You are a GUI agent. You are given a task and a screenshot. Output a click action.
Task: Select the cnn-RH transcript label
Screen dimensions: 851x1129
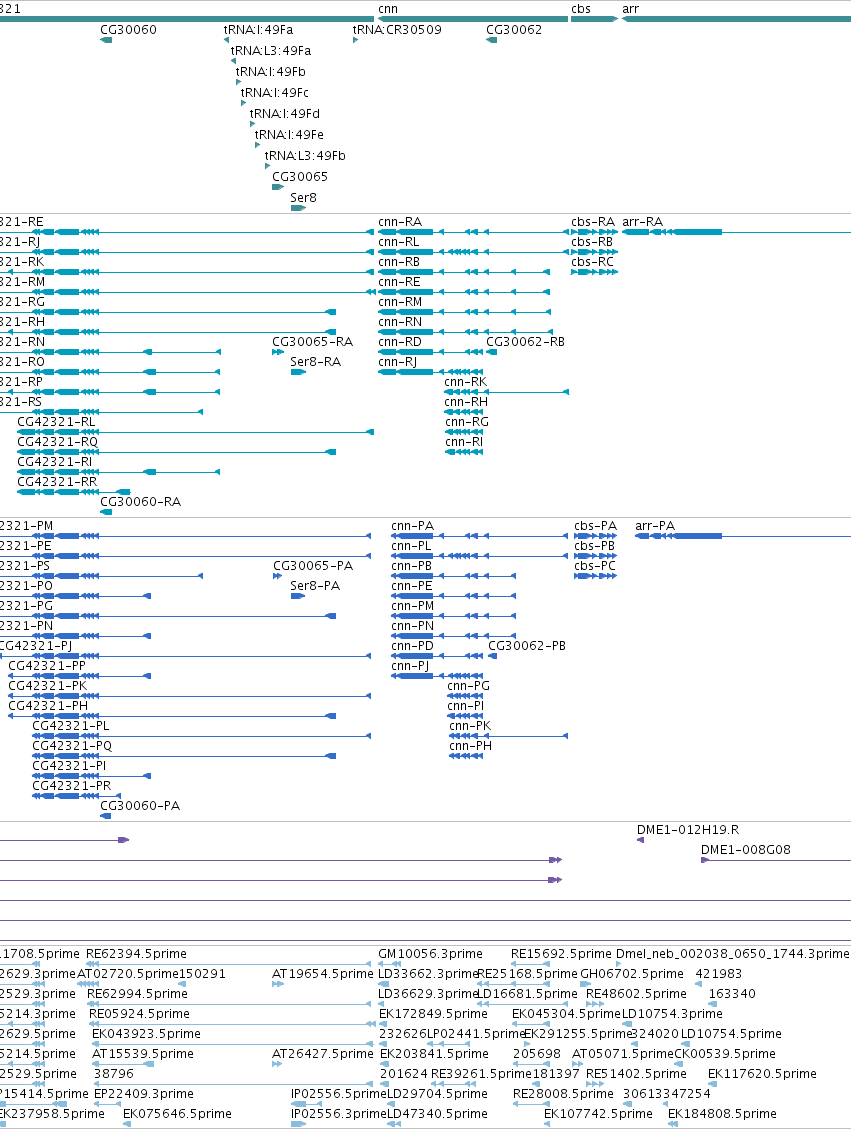pos(466,402)
